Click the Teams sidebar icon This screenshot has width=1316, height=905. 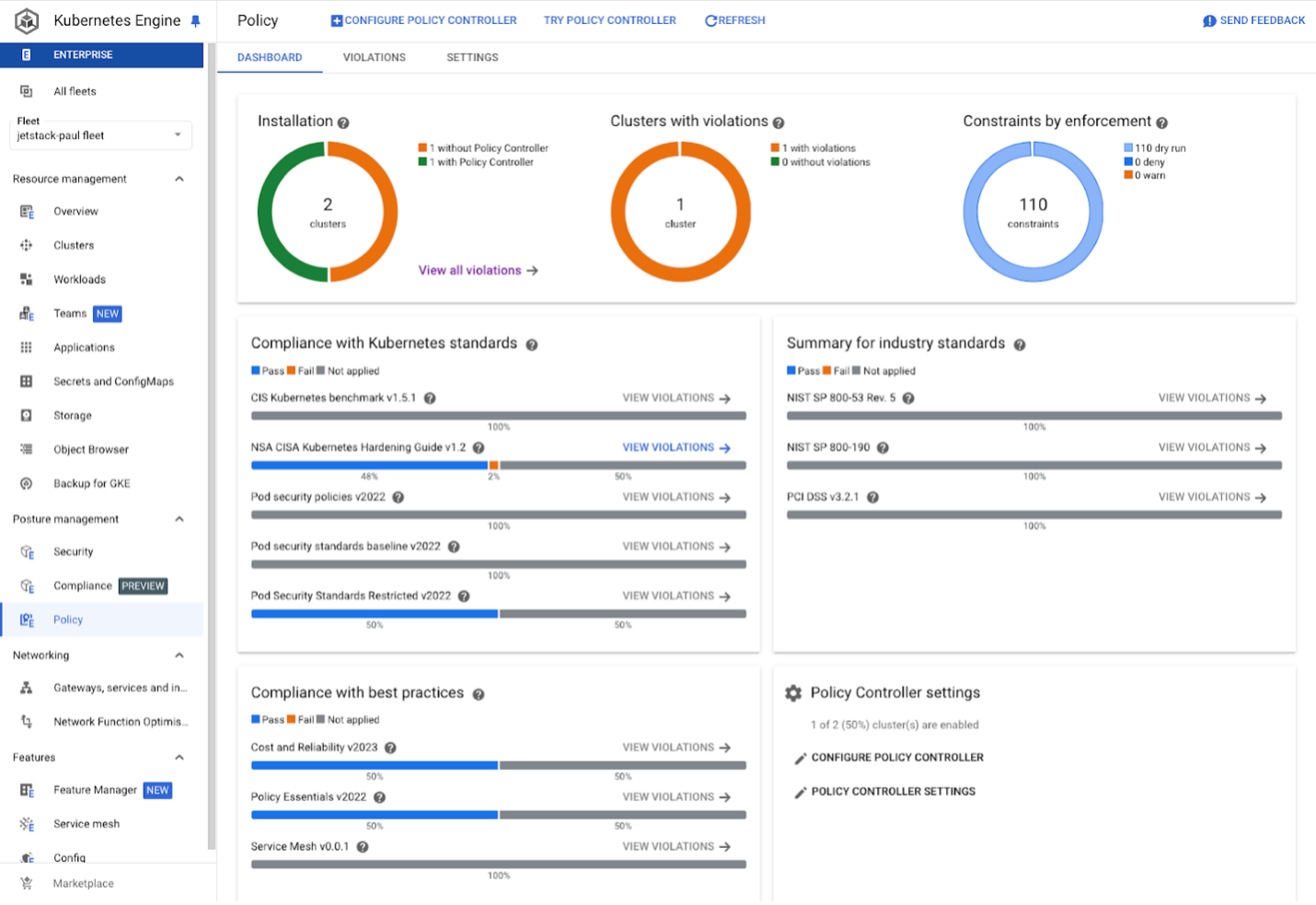[27, 314]
